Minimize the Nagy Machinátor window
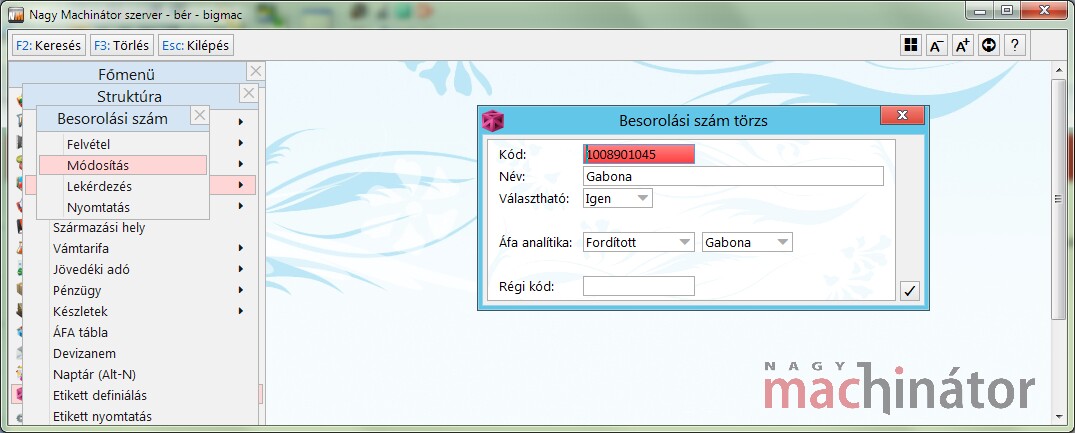The height and width of the screenshot is (433, 1075). point(981,10)
